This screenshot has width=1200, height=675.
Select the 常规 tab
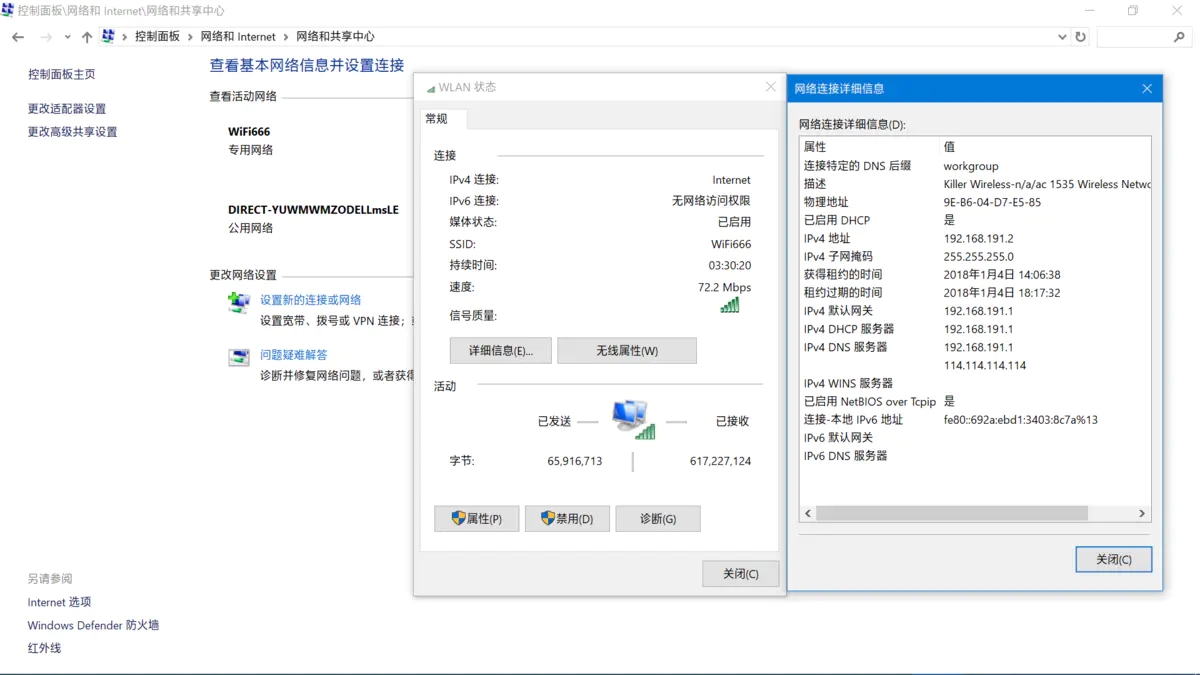(x=437, y=119)
